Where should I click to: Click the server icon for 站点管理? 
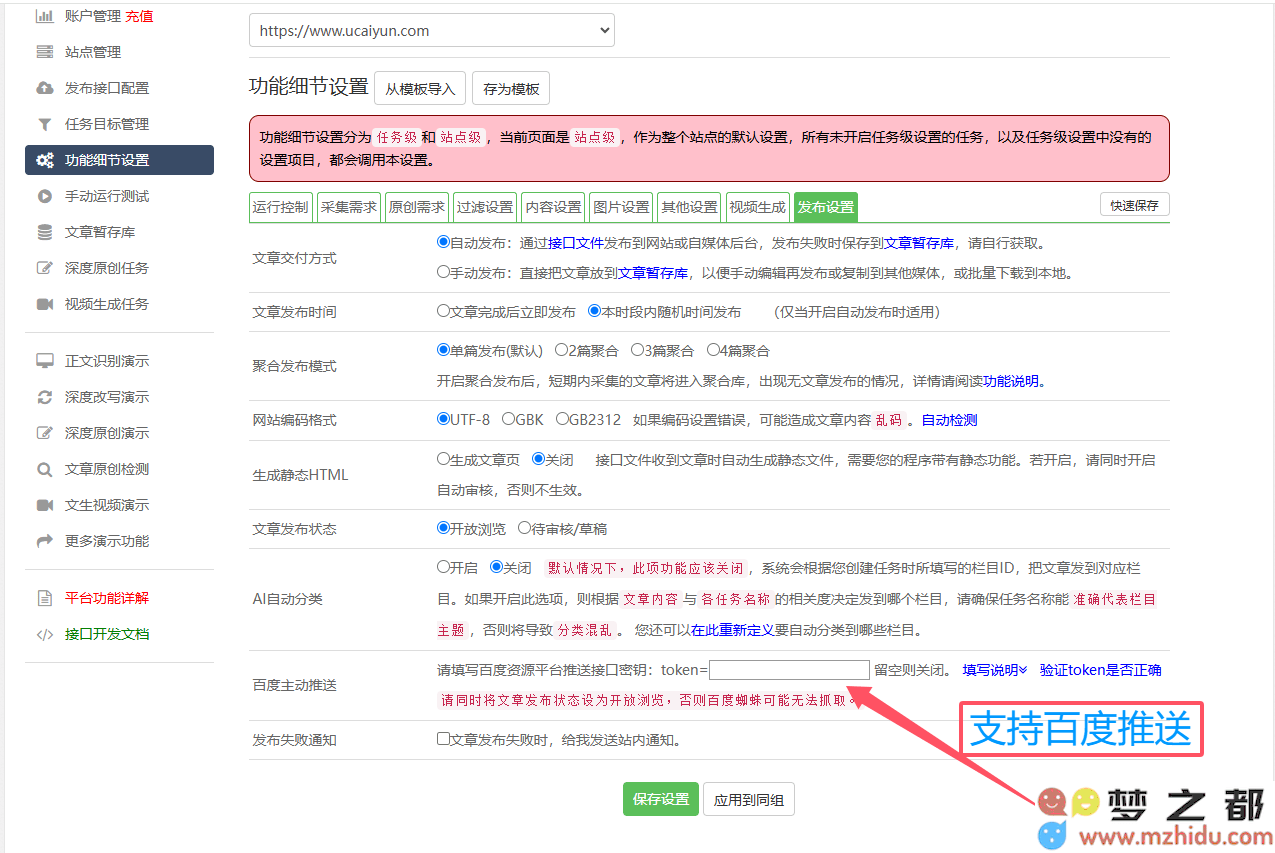click(x=45, y=52)
